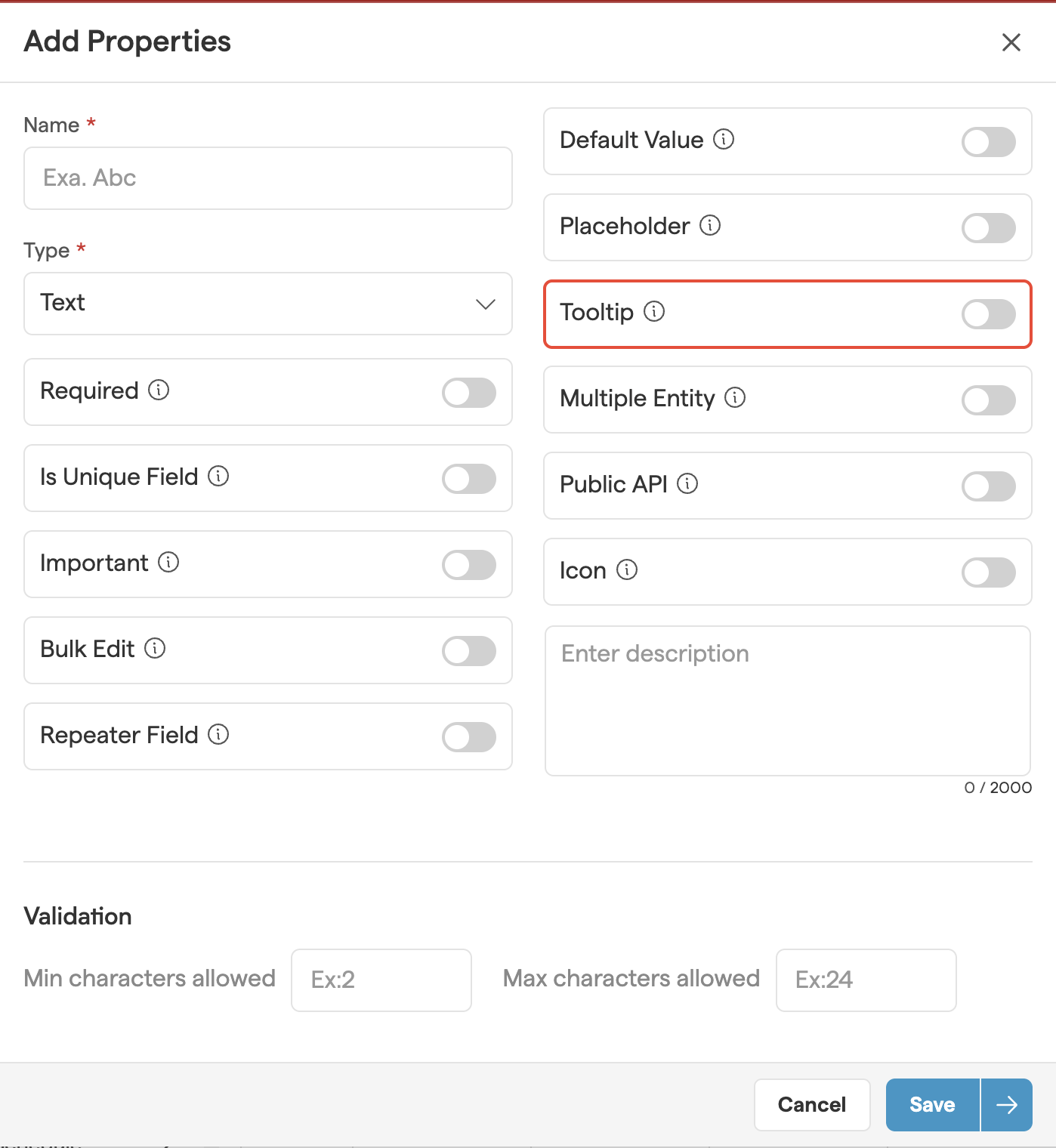This screenshot has height=1148, width=1056.
Task: Click the Repeater Field info icon
Action: pos(218,735)
